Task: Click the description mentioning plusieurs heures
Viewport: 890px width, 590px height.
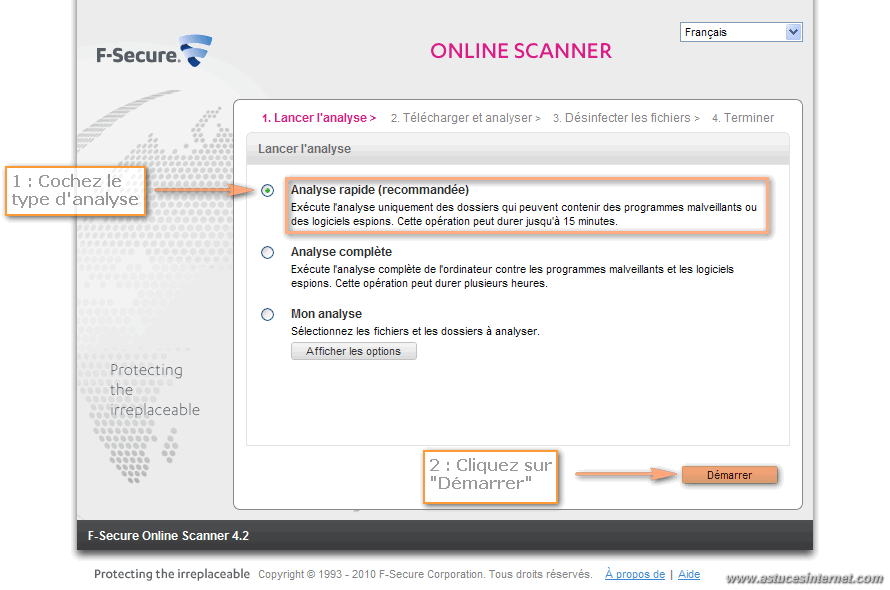Action: [x=512, y=276]
